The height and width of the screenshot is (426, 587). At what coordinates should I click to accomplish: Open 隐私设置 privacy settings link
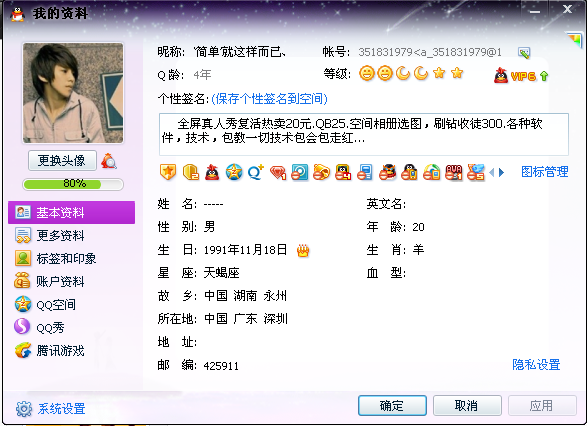pos(536,364)
